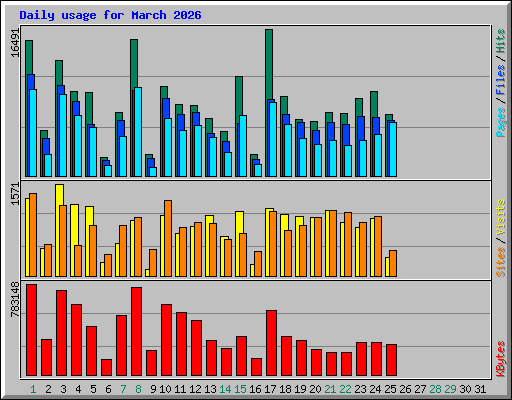The width and height of the screenshot is (512, 400).
Task: Select day label 4 on the x-axis
Action: point(78,389)
